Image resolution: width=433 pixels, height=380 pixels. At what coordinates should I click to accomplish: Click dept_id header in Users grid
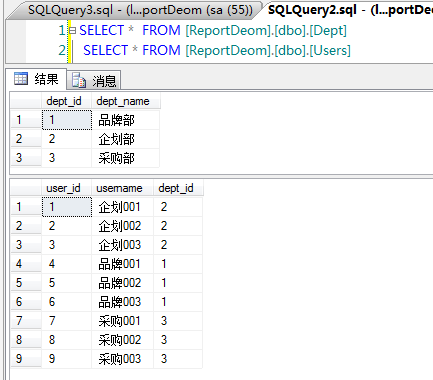click(178, 188)
